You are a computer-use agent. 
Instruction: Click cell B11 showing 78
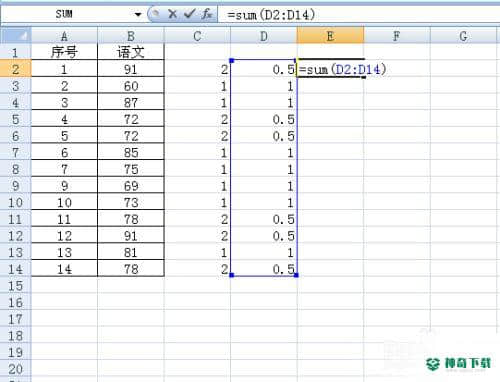(131, 219)
